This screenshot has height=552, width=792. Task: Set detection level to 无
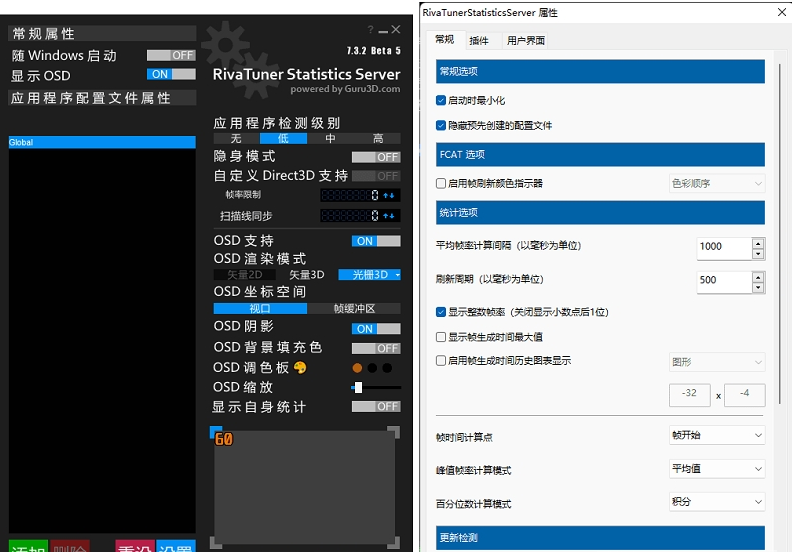pos(236,138)
